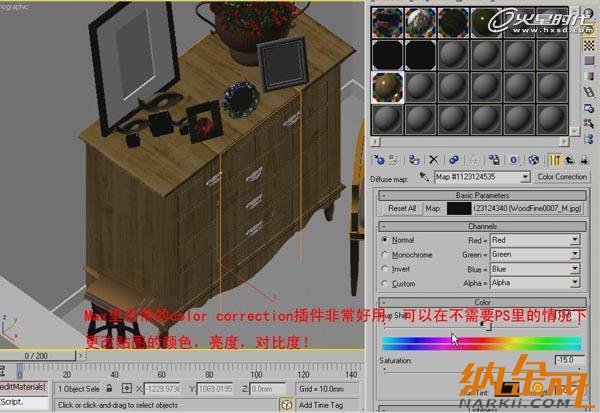The image size is (600, 413).
Task: Select Monochrome channel mode
Action: (385, 254)
